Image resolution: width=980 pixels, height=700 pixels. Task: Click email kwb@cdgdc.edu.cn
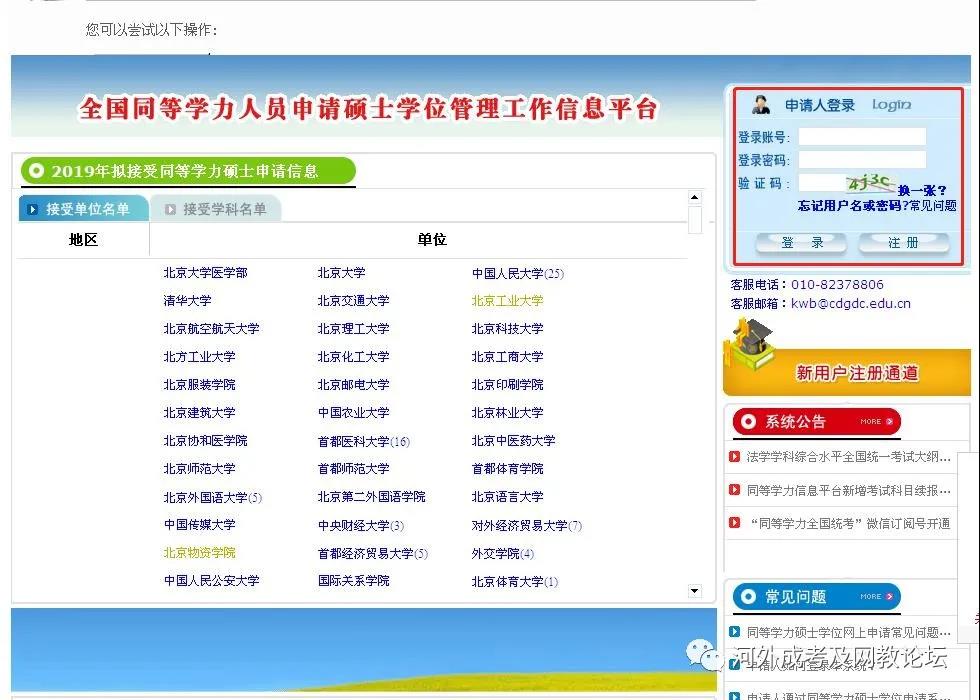tap(851, 304)
